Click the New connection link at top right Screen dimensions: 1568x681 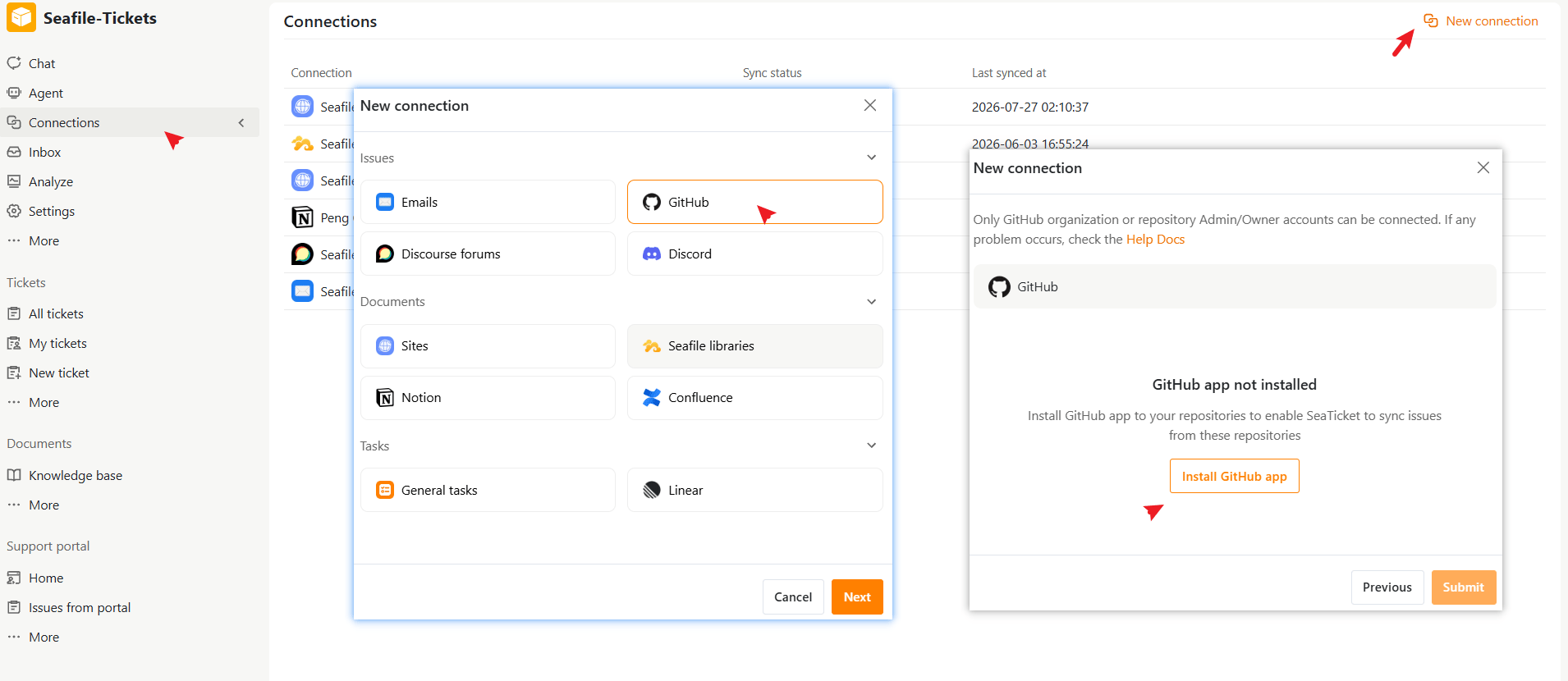tap(1492, 21)
